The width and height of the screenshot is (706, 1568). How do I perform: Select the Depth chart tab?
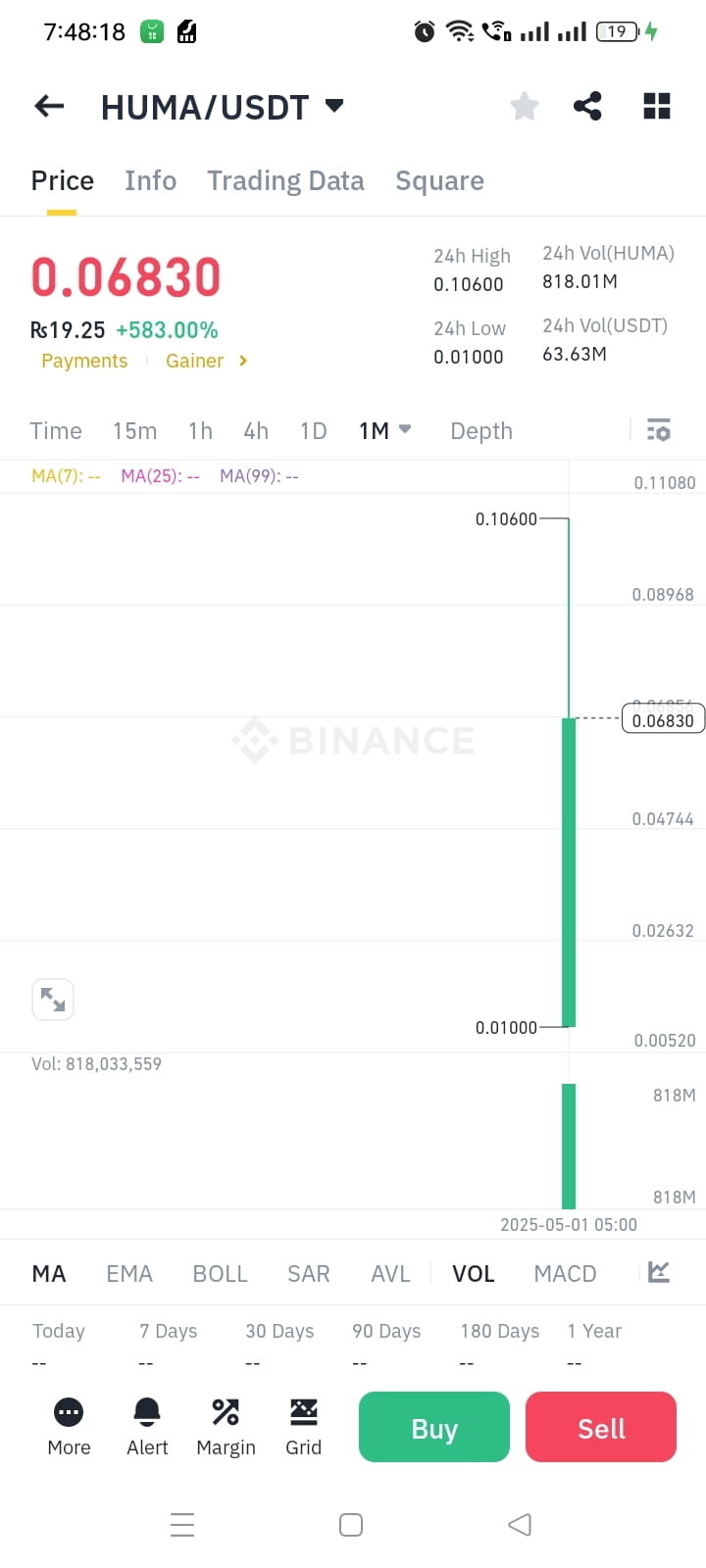(481, 430)
